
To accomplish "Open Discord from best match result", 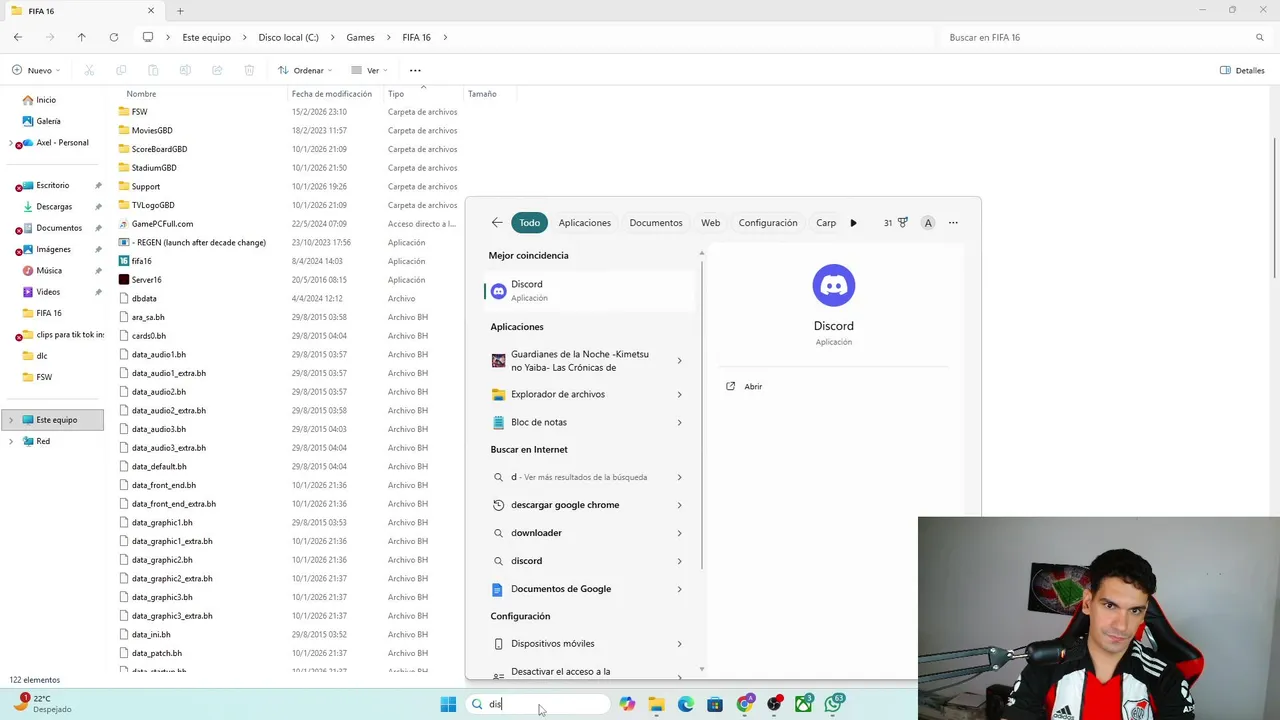I will [589, 290].
